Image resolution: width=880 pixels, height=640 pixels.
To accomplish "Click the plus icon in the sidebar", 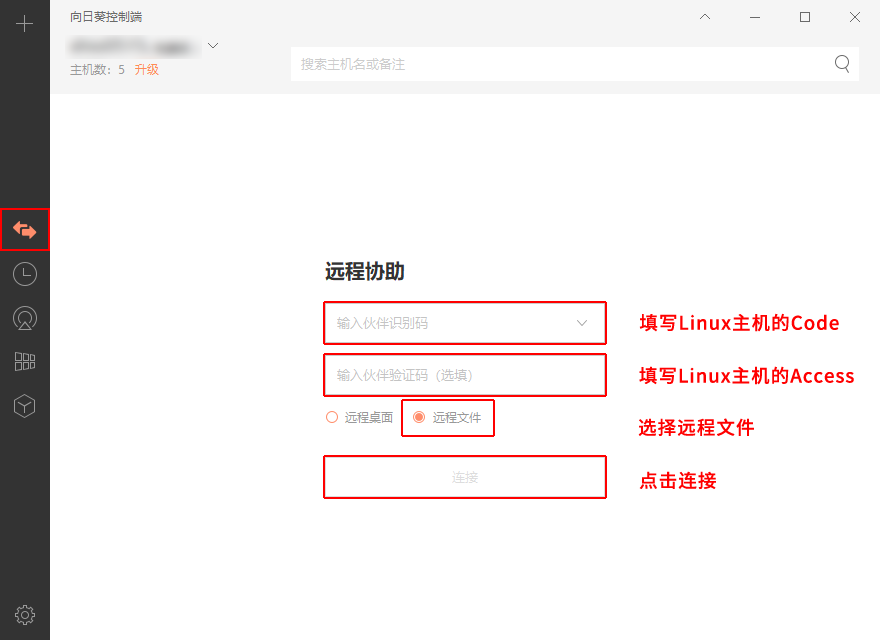I will click(24, 24).
